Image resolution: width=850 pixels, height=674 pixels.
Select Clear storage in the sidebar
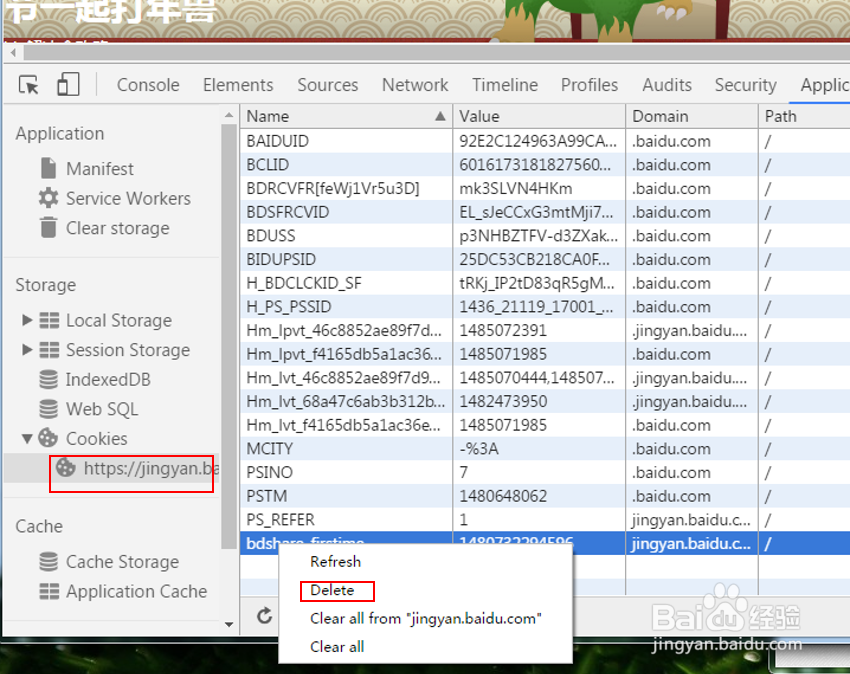(x=118, y=228)
